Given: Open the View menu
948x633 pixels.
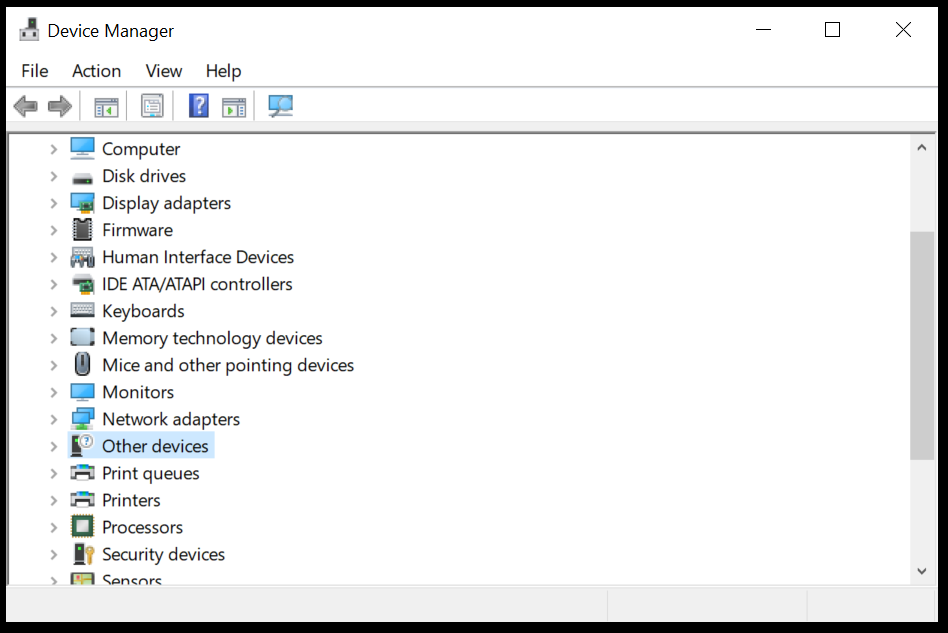Looking at the screenshot, I should point(163,71).
